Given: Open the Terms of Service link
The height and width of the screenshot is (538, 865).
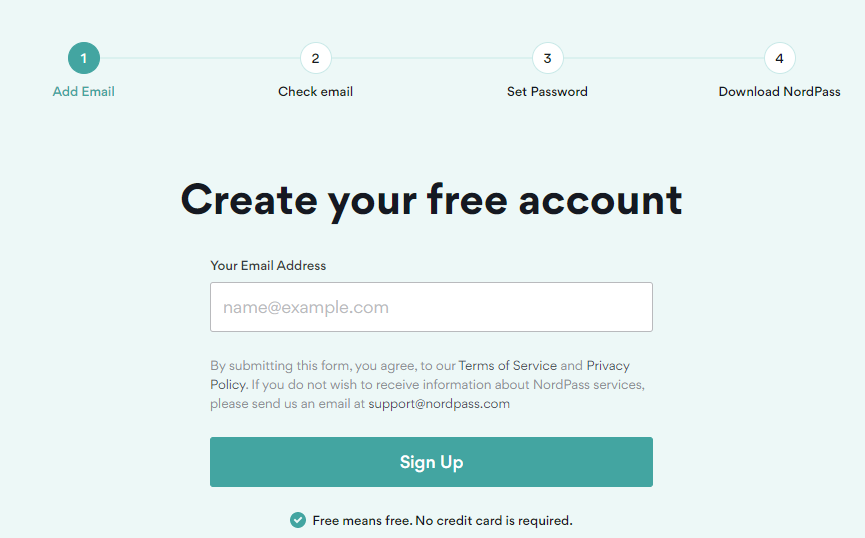Looking at the screenshot, I should coord(508,365).
